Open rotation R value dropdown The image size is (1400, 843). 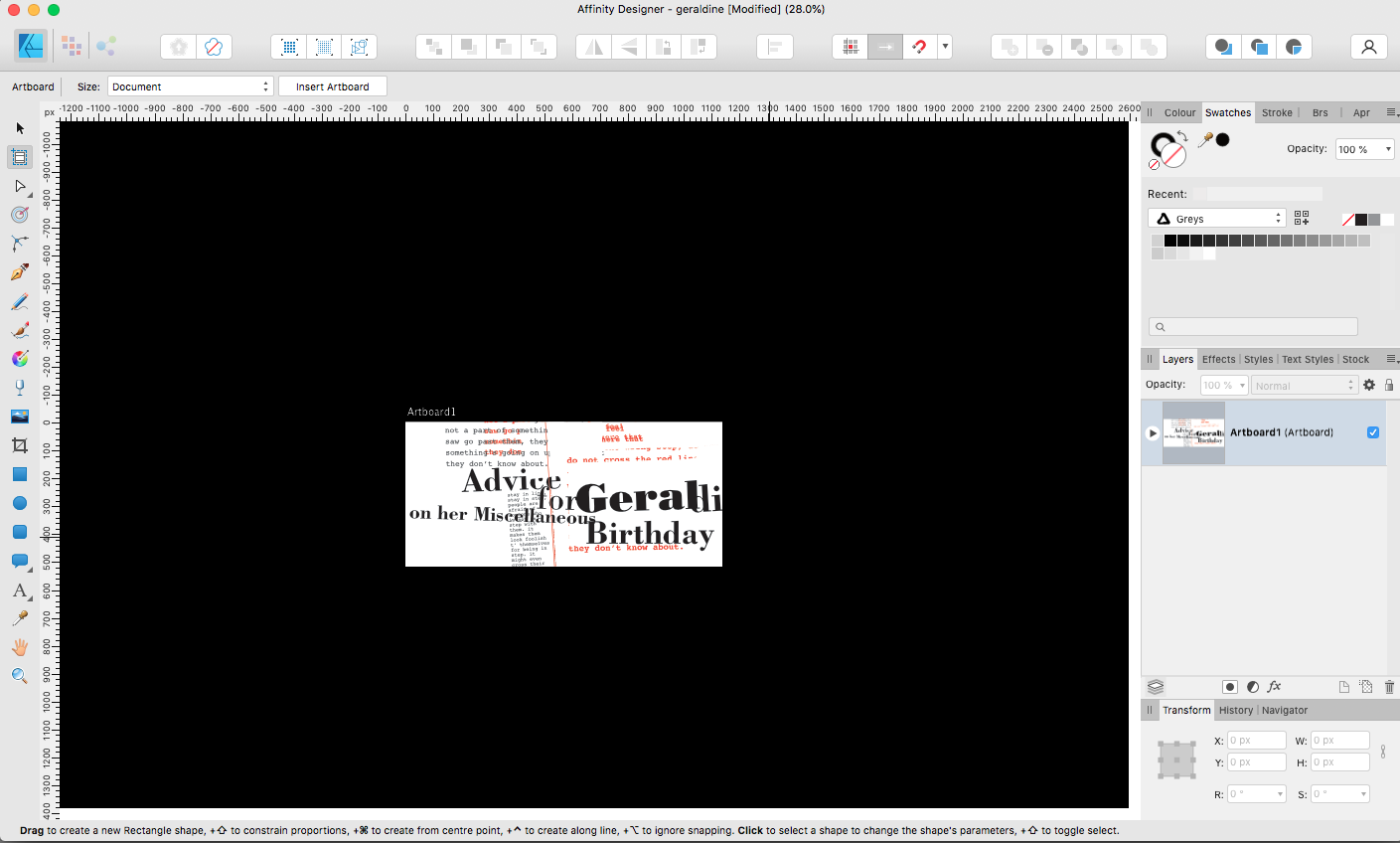[1280, 794]
